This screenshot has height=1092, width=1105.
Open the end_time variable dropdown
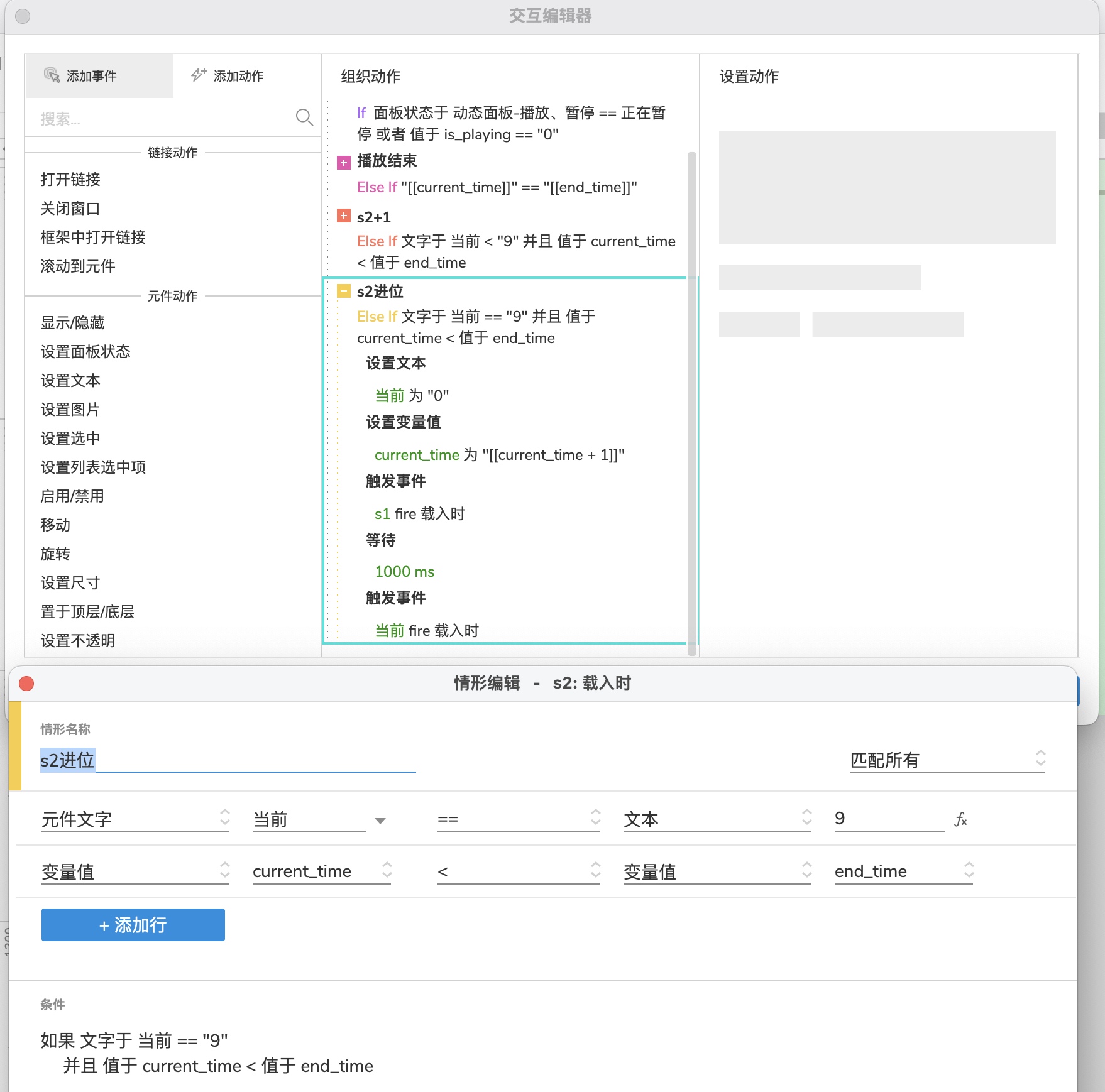tap(904, 872)
